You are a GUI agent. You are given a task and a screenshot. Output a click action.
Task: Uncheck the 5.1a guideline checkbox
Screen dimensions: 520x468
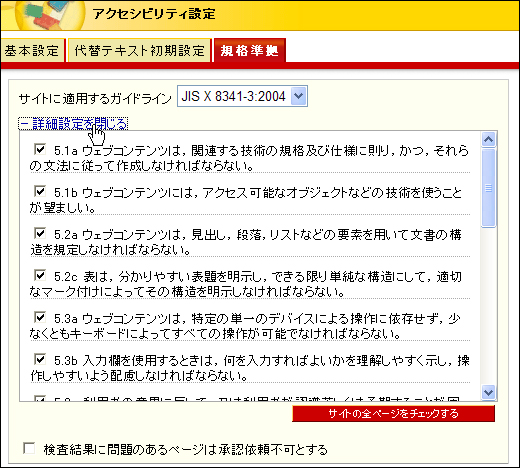40,149
